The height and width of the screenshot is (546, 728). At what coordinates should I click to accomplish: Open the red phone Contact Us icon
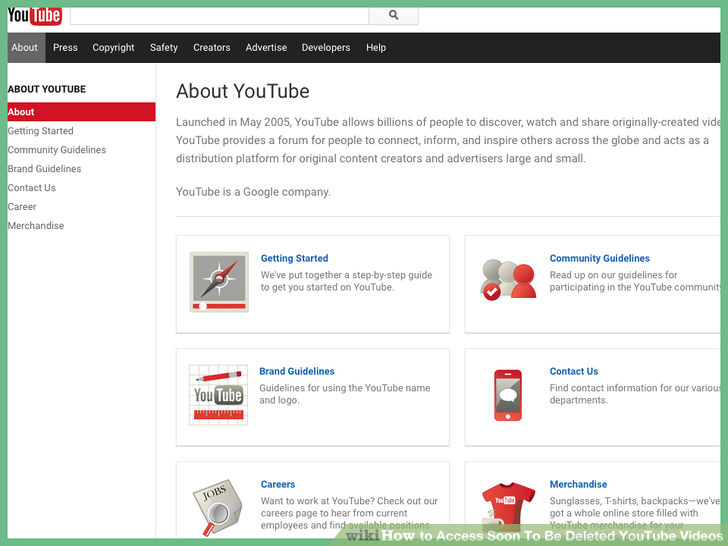pos(507,395)
